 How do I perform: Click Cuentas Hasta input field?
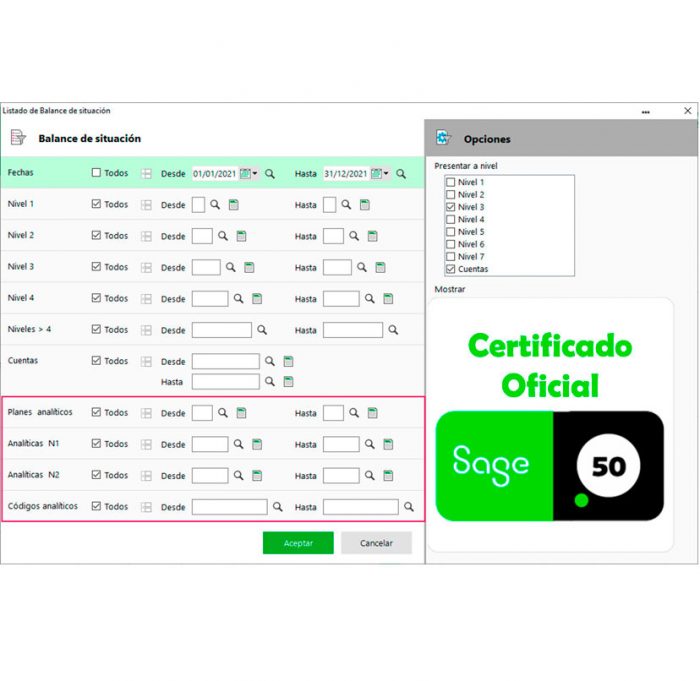(x=225, y=382)
